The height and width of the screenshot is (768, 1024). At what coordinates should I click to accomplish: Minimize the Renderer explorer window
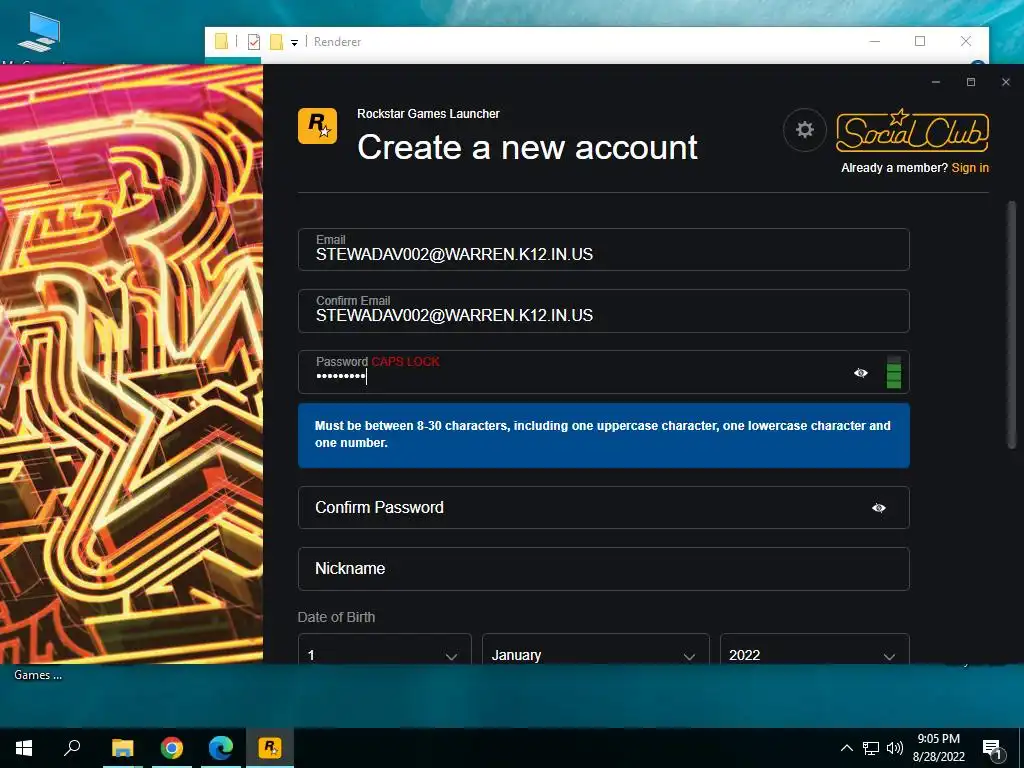875,41
